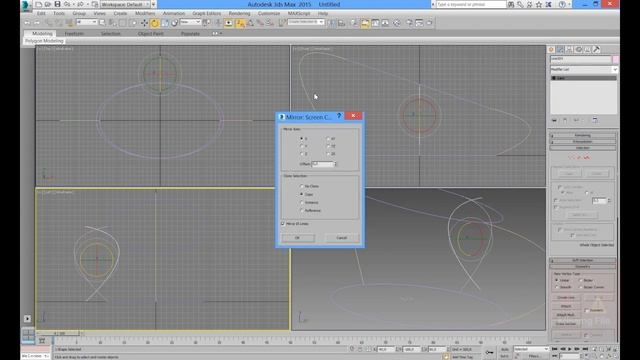Select the Smooth new vertex type
Viewport: 640px width, 360px height.
coord(557,287)
